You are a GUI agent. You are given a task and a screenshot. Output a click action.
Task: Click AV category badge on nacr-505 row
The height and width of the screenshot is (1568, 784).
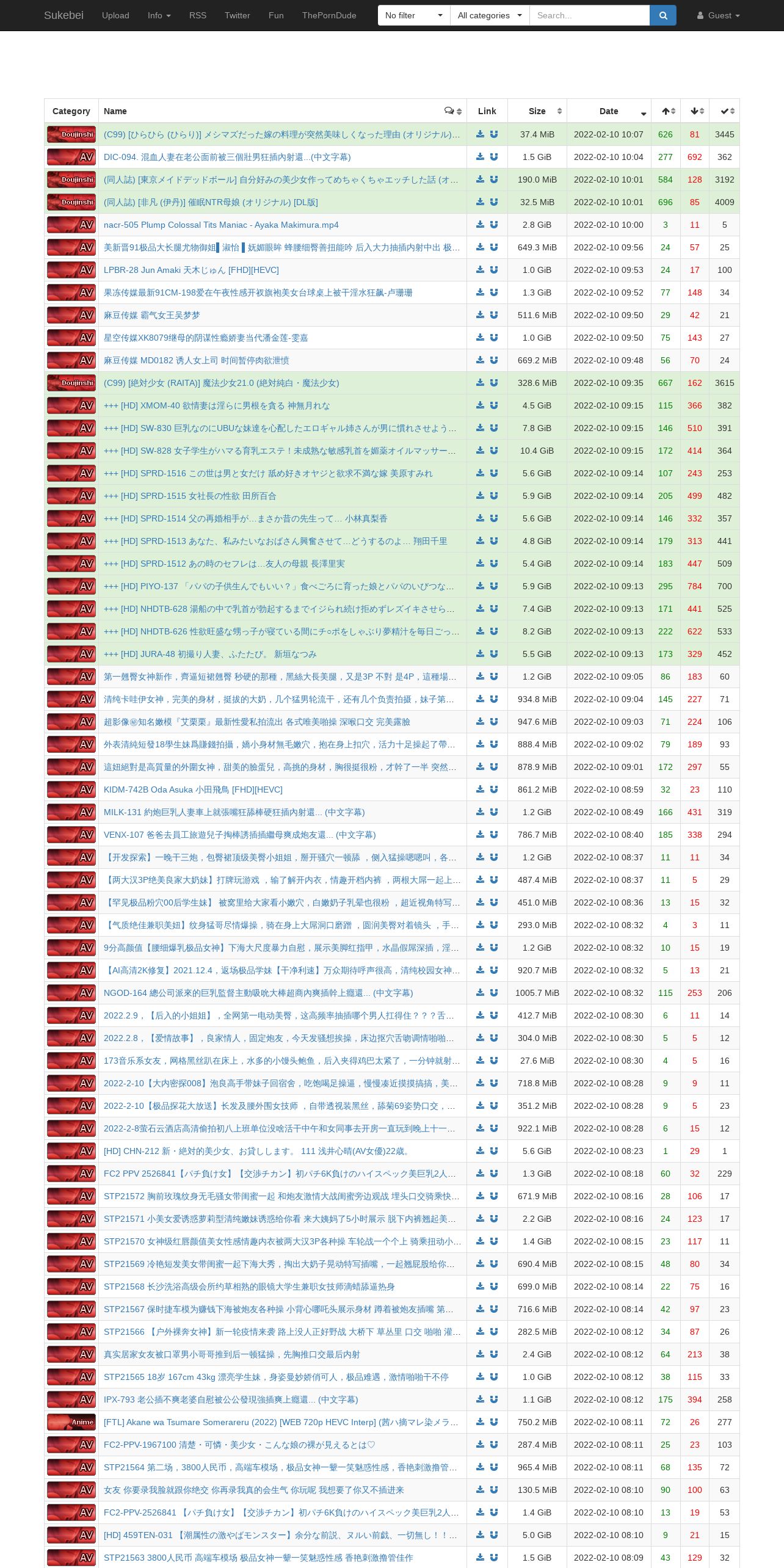coord(71,225)
